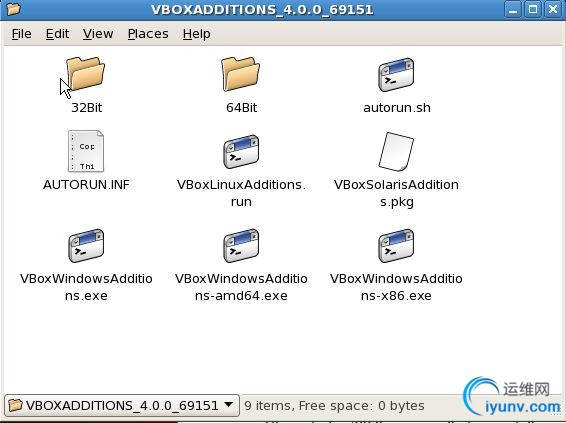Open the Help menu
Image resolution: width=566 pixels, height=423 pixels.
[196, 34]
